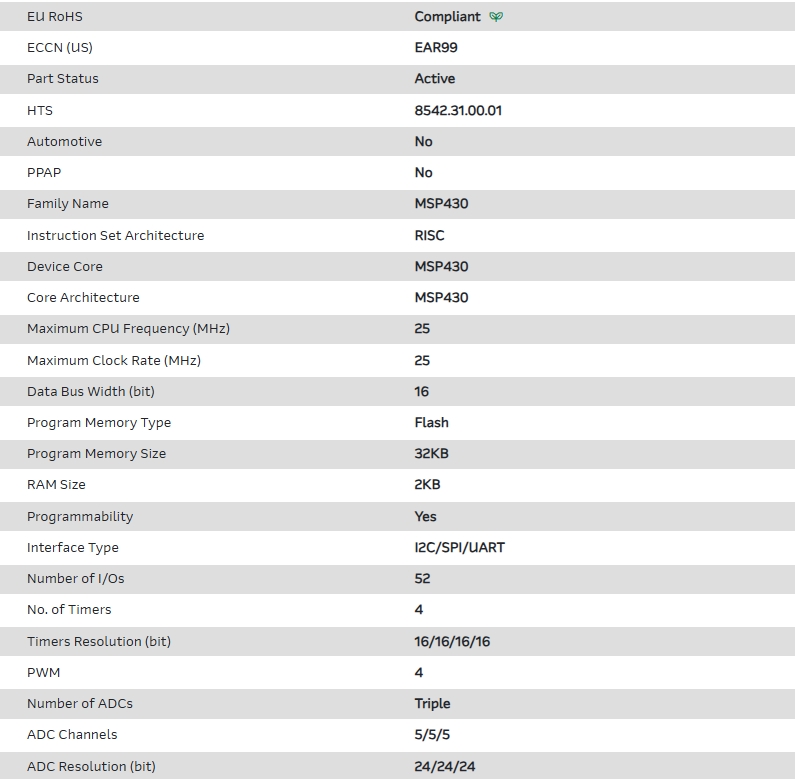This screenshot has height=779, width=795.
Task: Click the Family Name label
Action: (x=68, y=204)
